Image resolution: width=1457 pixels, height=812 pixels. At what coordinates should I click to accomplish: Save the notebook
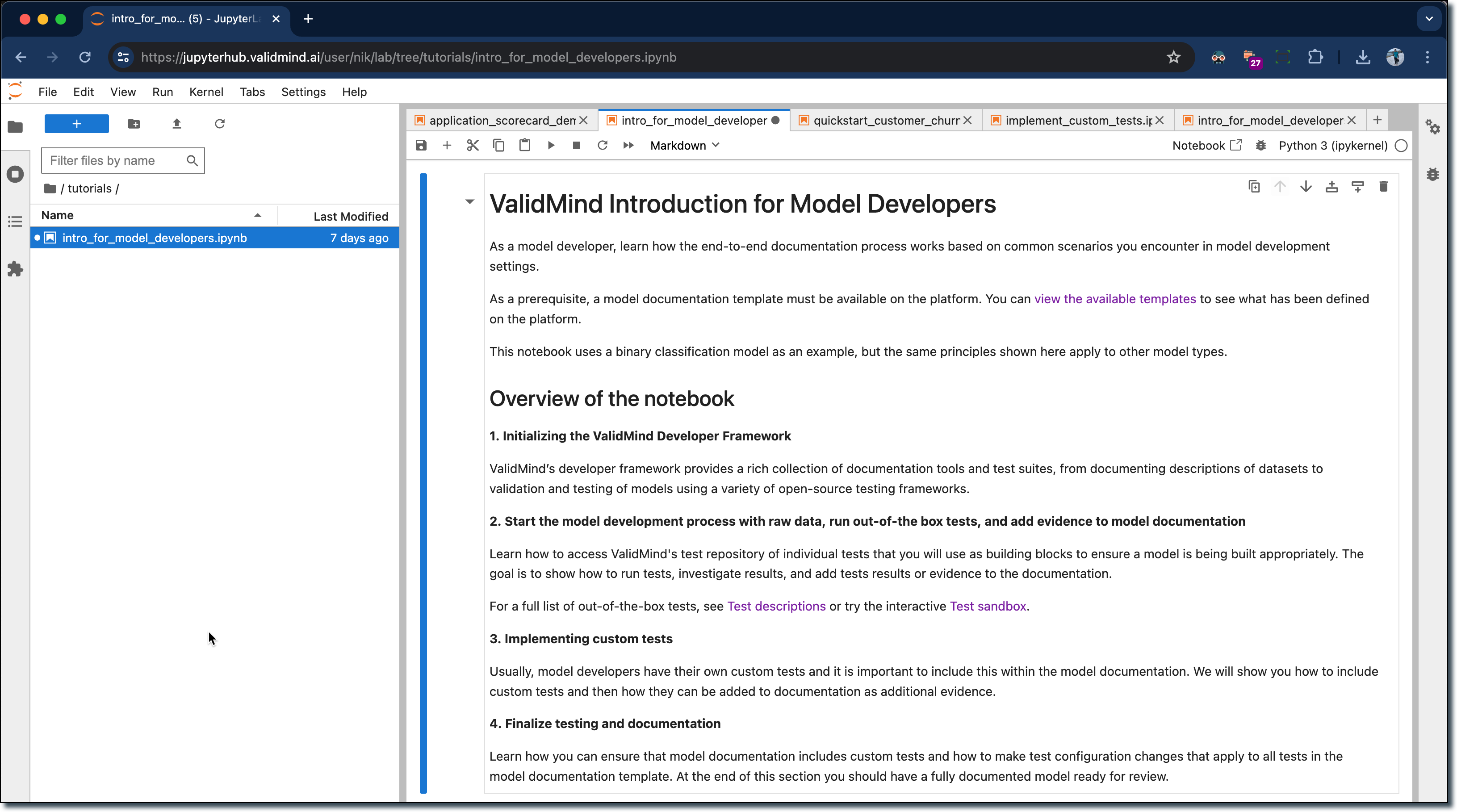point(421,145)
